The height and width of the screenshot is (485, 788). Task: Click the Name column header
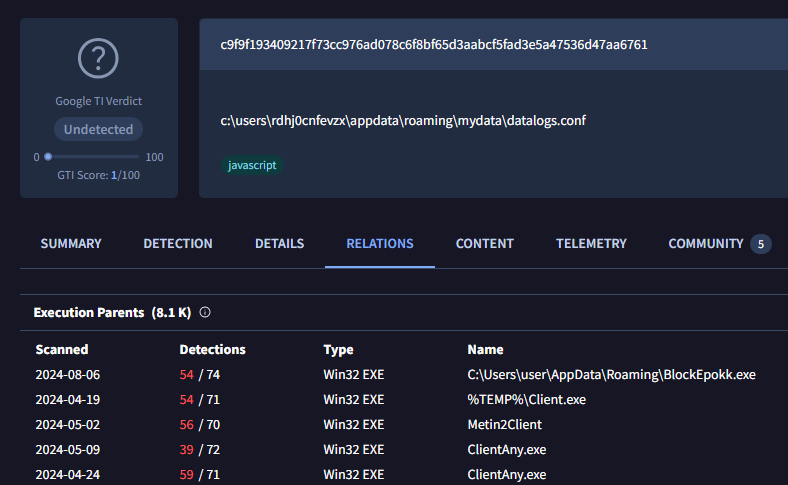pos(485,349)
